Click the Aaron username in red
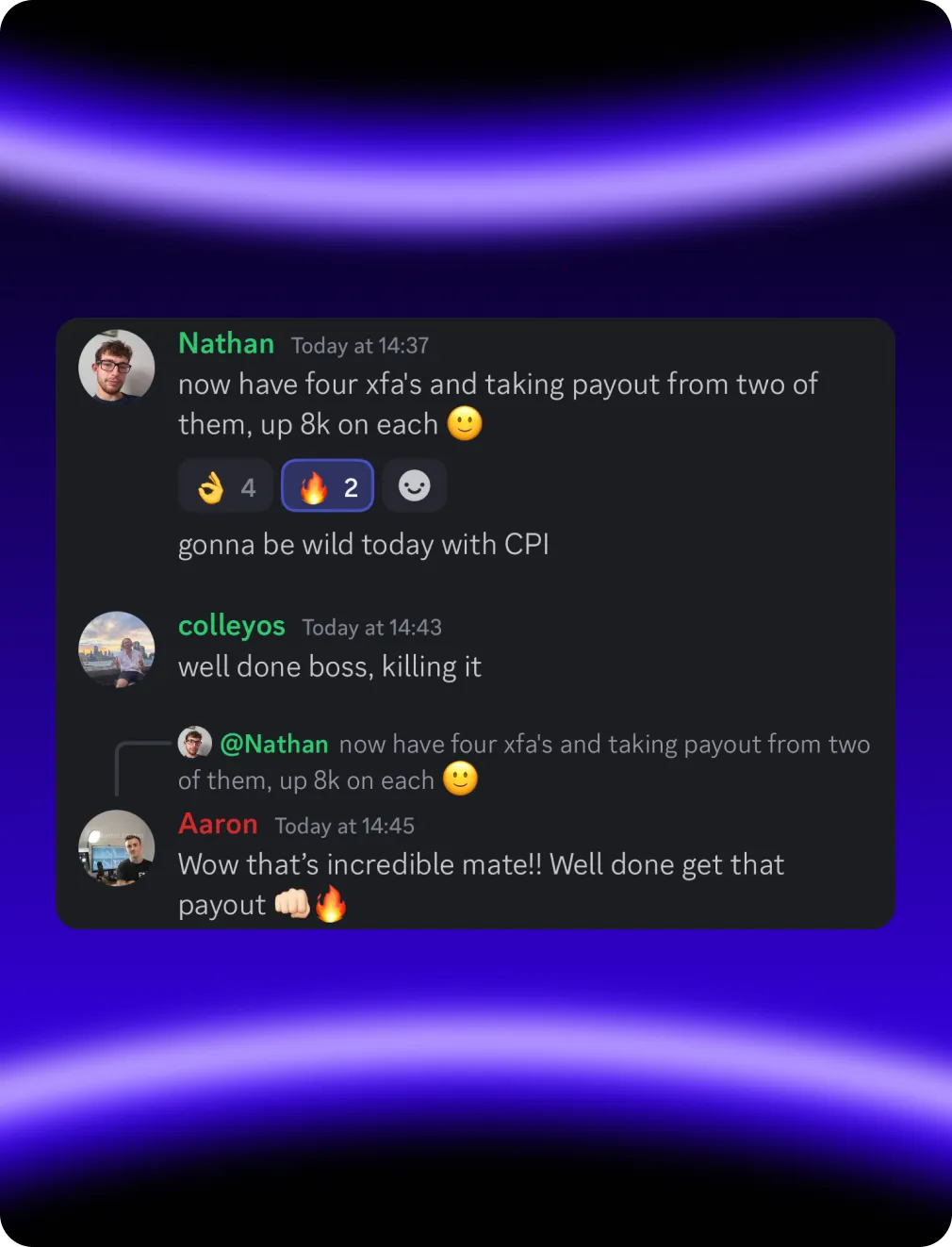 (x=218, y=824)
